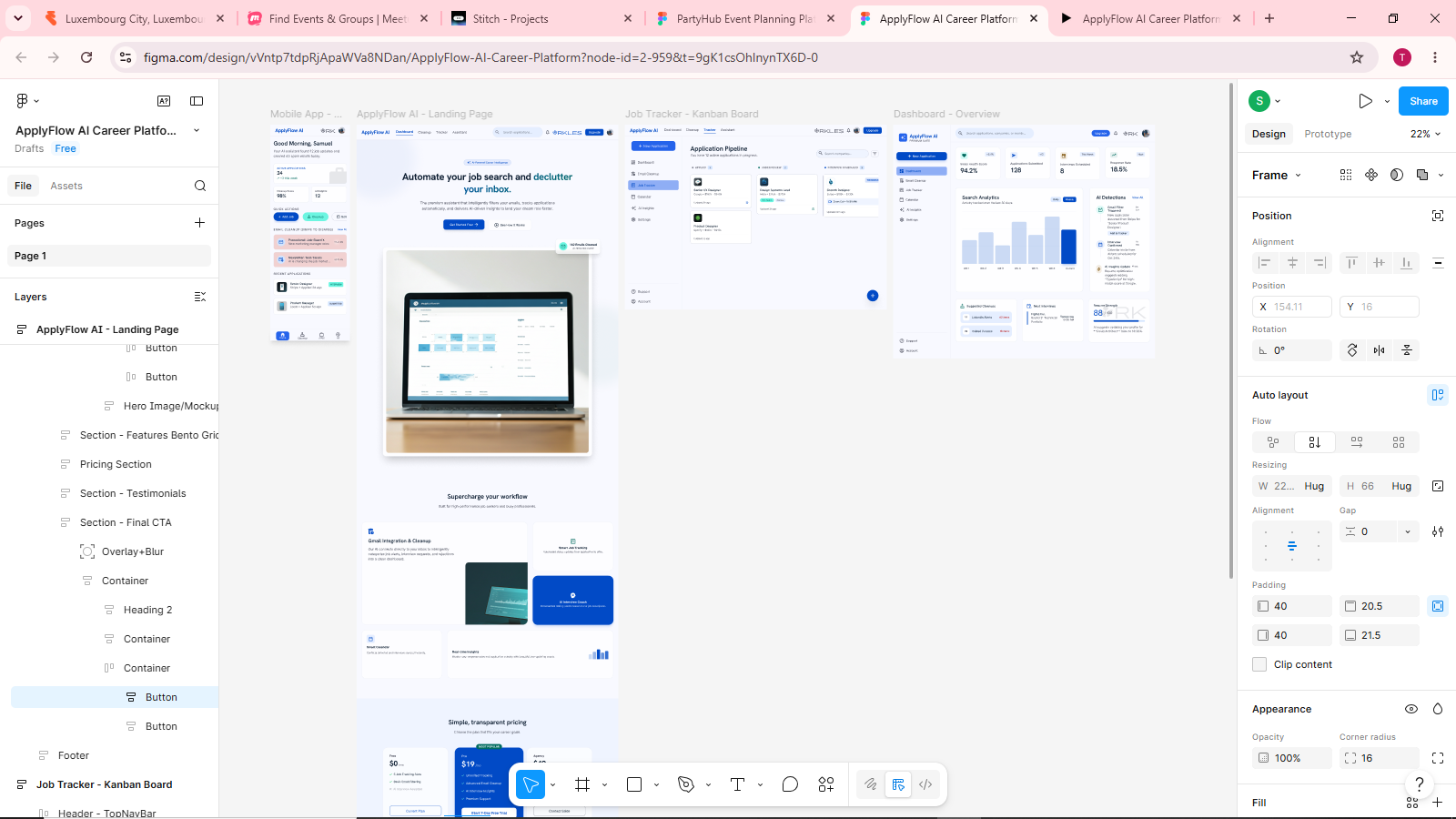Switch to the Prototype tab

coord(1328,134)
